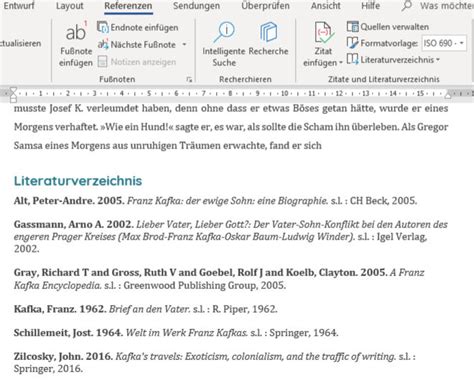474x390 pixels.
Task: Jump to next footnote via Nächste Fußnote
Action: (137, 45)
